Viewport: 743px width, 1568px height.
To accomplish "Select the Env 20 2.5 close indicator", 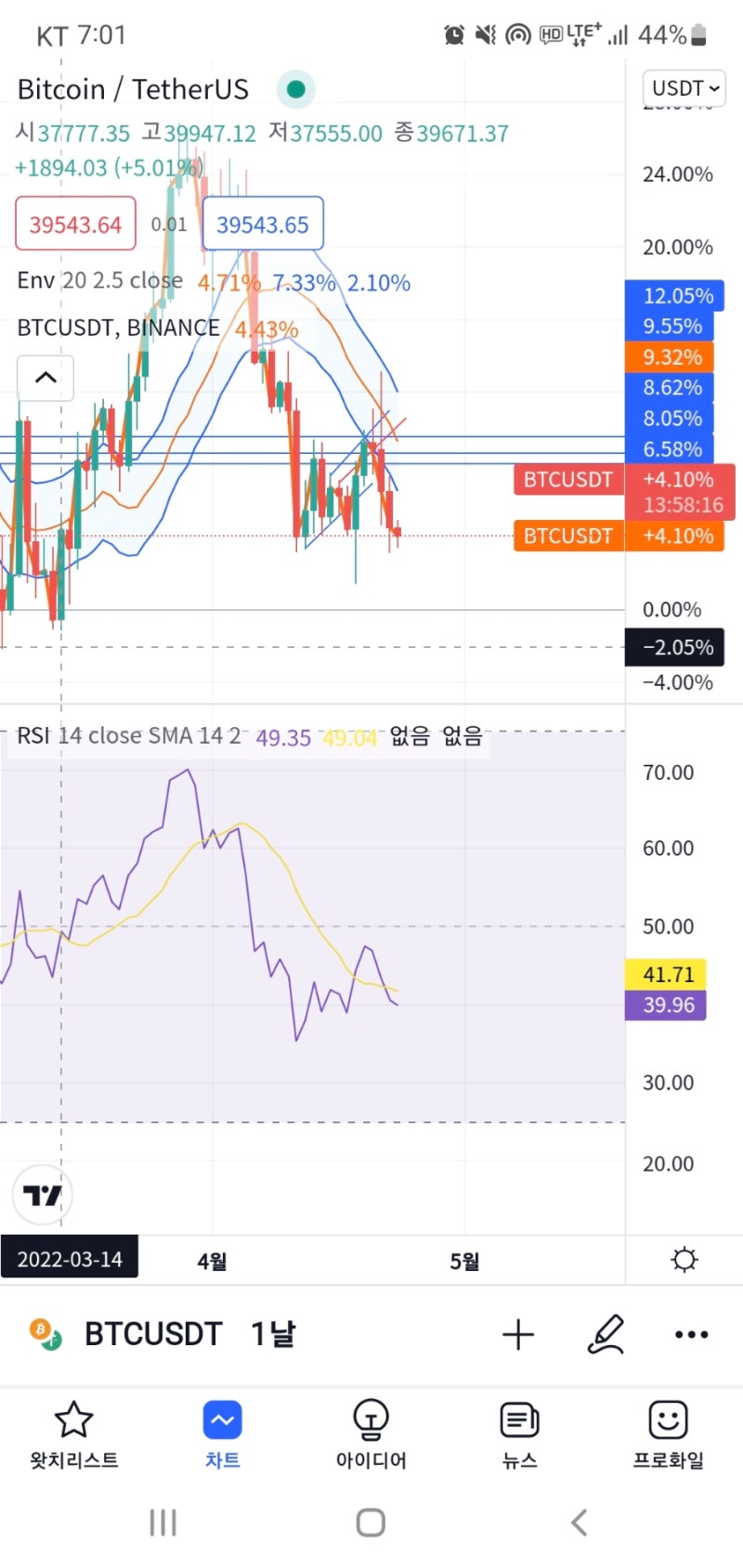I will pos(100,280).
